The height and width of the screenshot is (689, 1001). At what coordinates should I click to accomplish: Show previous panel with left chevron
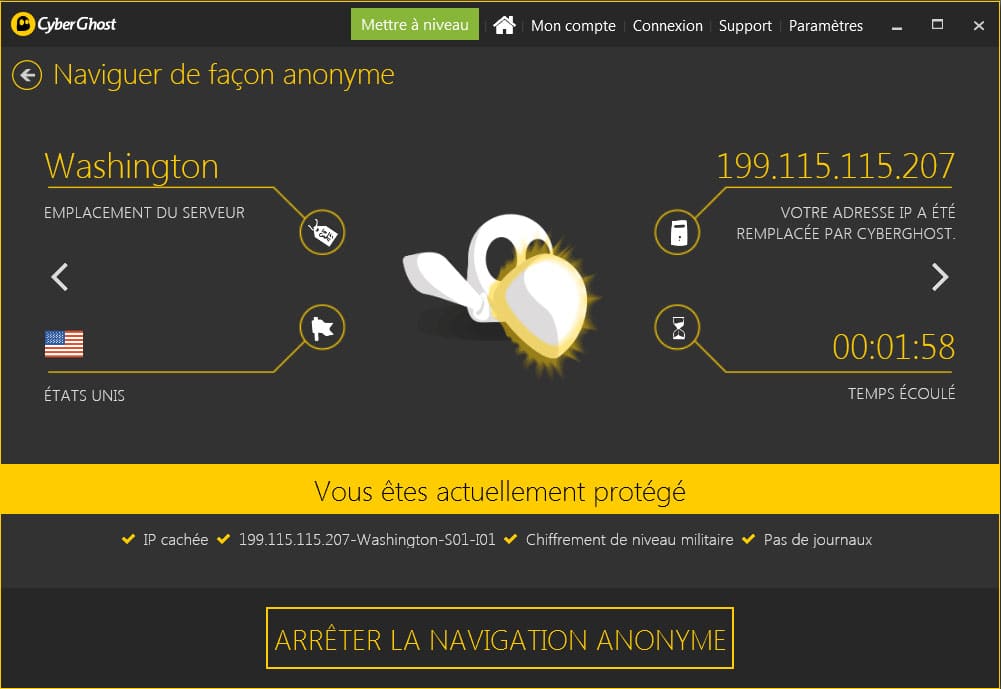59,277
